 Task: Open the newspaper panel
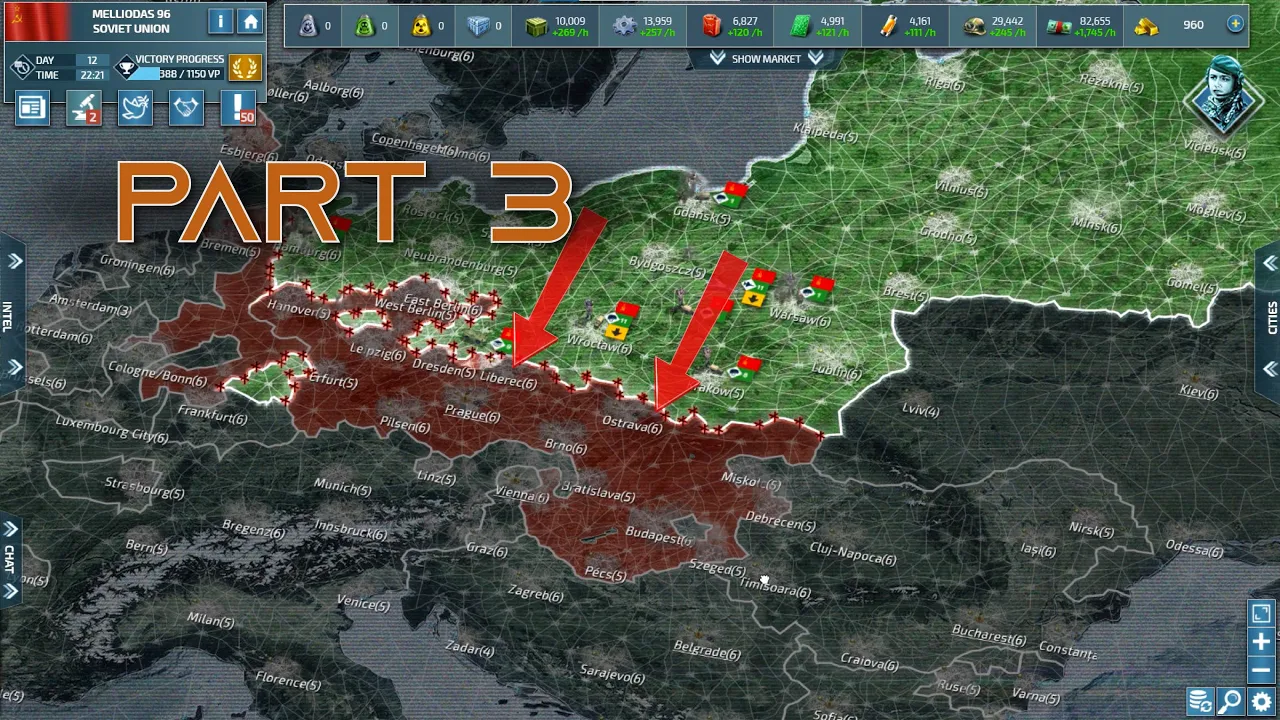coord(32,108)
